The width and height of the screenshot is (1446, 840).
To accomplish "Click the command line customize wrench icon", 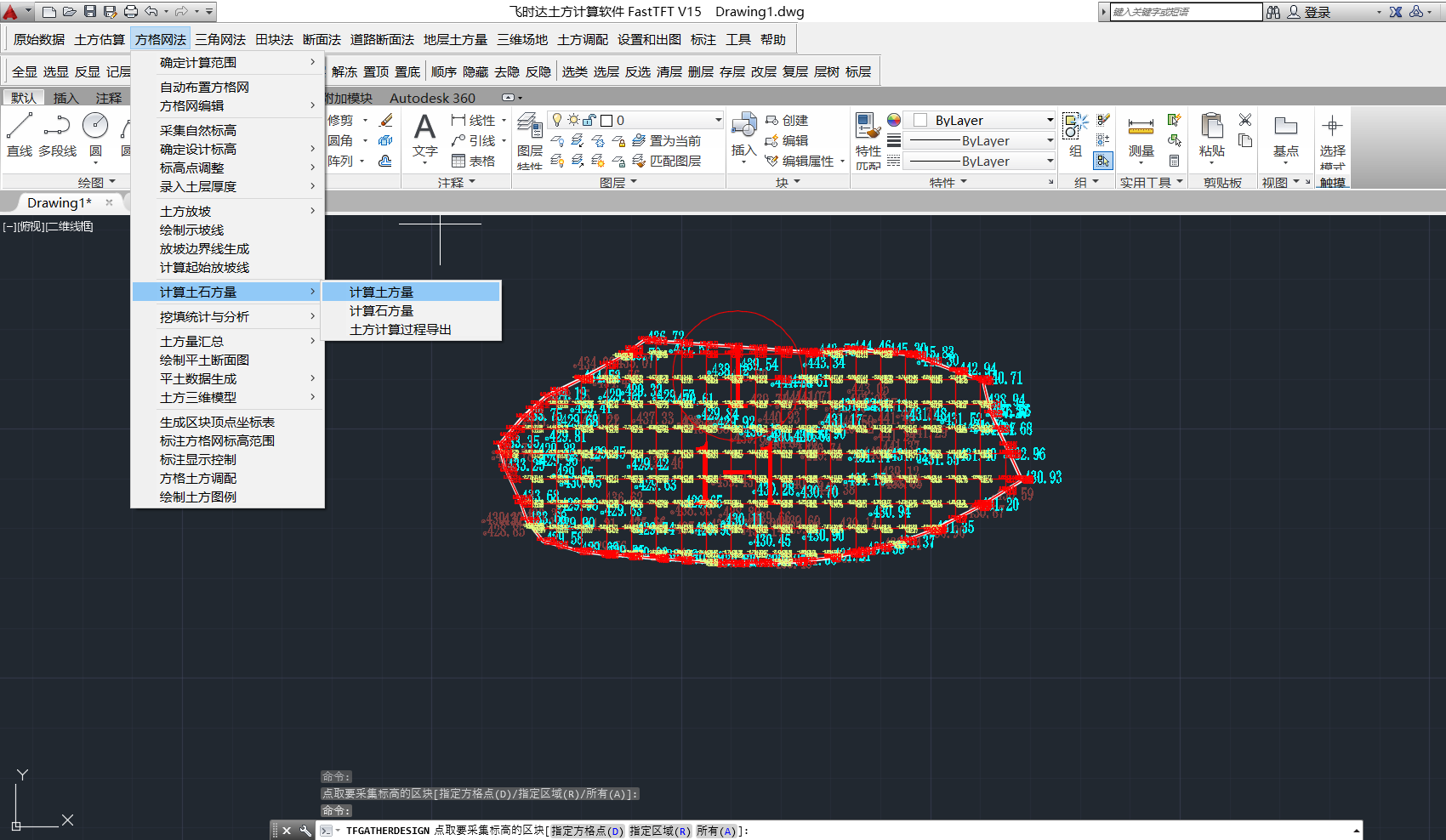I will 305,831.
